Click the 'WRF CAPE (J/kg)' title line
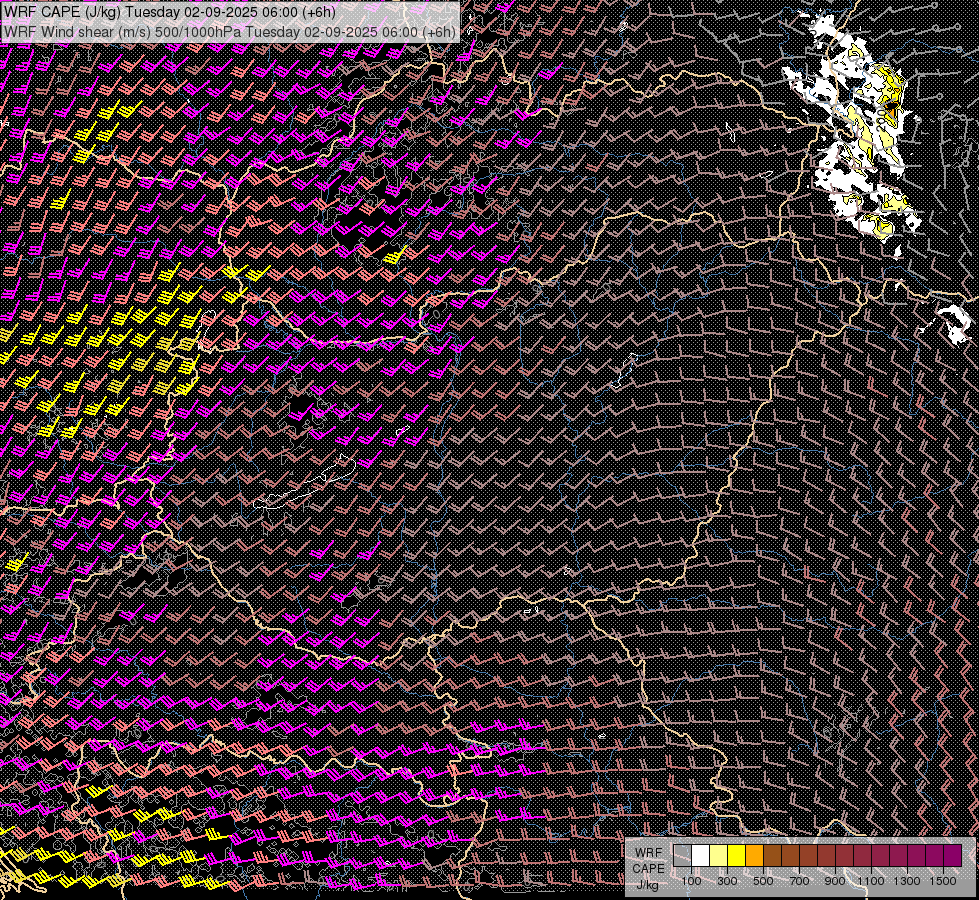Image resolution: width=979 pixels, height=900 pixels. [x=169, y=12]
